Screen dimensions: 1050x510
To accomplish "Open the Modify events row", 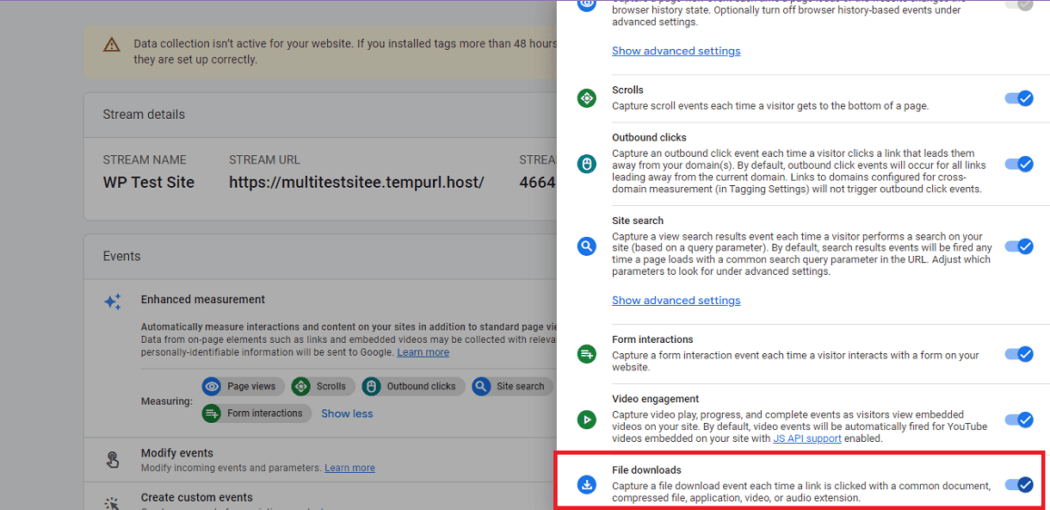I will [x=320, y=460].
